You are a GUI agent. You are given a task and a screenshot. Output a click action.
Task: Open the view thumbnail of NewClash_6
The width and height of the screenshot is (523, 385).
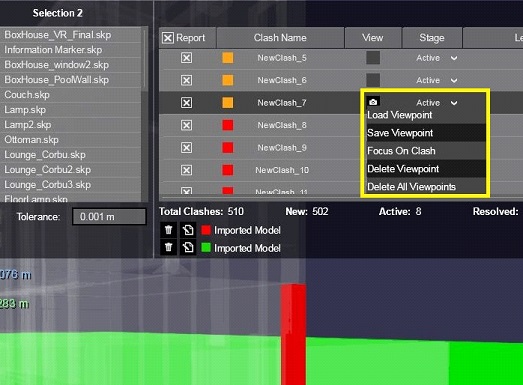coord(373,80)
